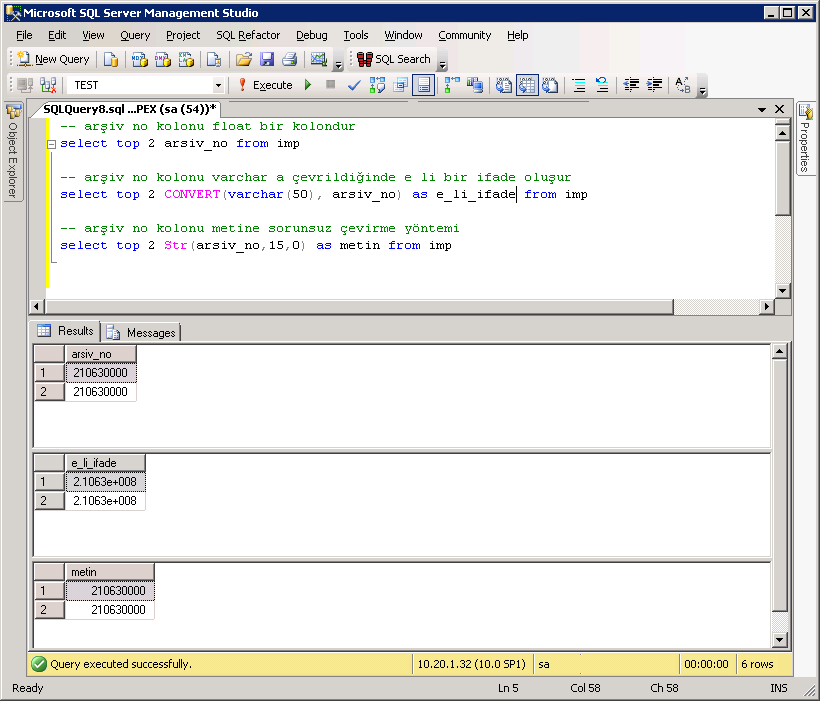Expand the SQL Search toolbar overflow options

(x=442, y=60)
